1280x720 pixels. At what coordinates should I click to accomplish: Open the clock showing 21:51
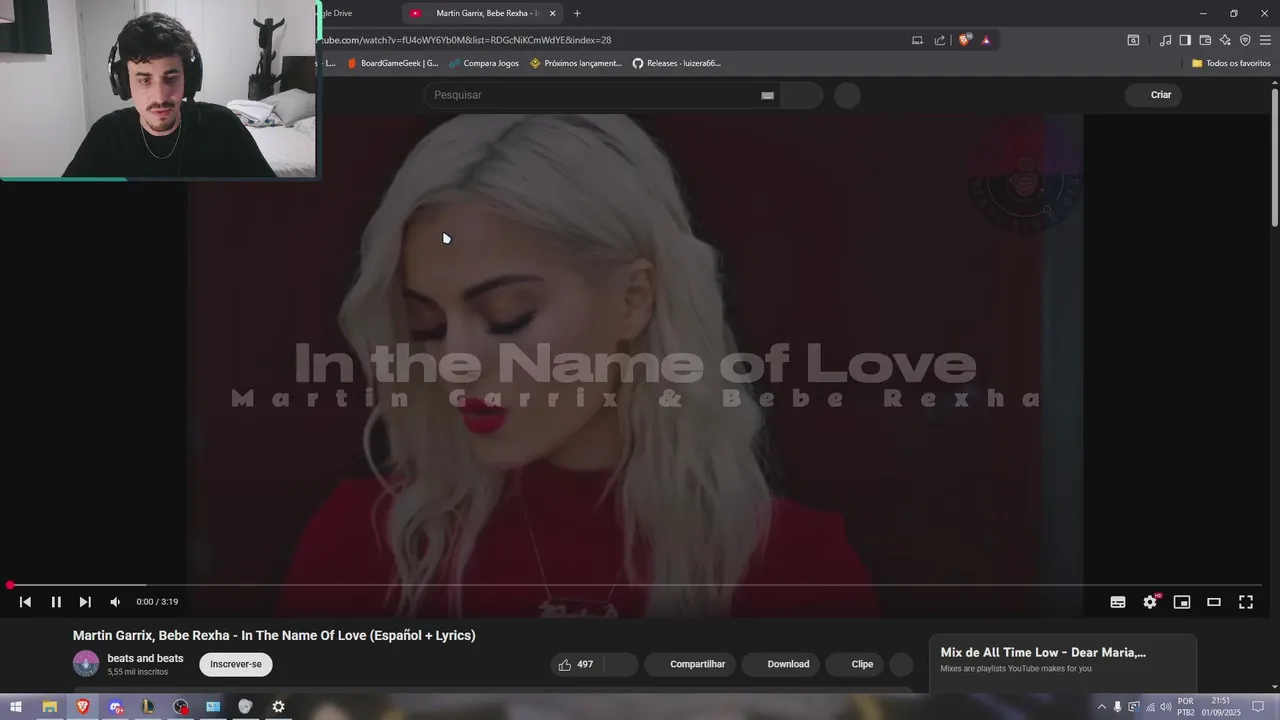1221,707
